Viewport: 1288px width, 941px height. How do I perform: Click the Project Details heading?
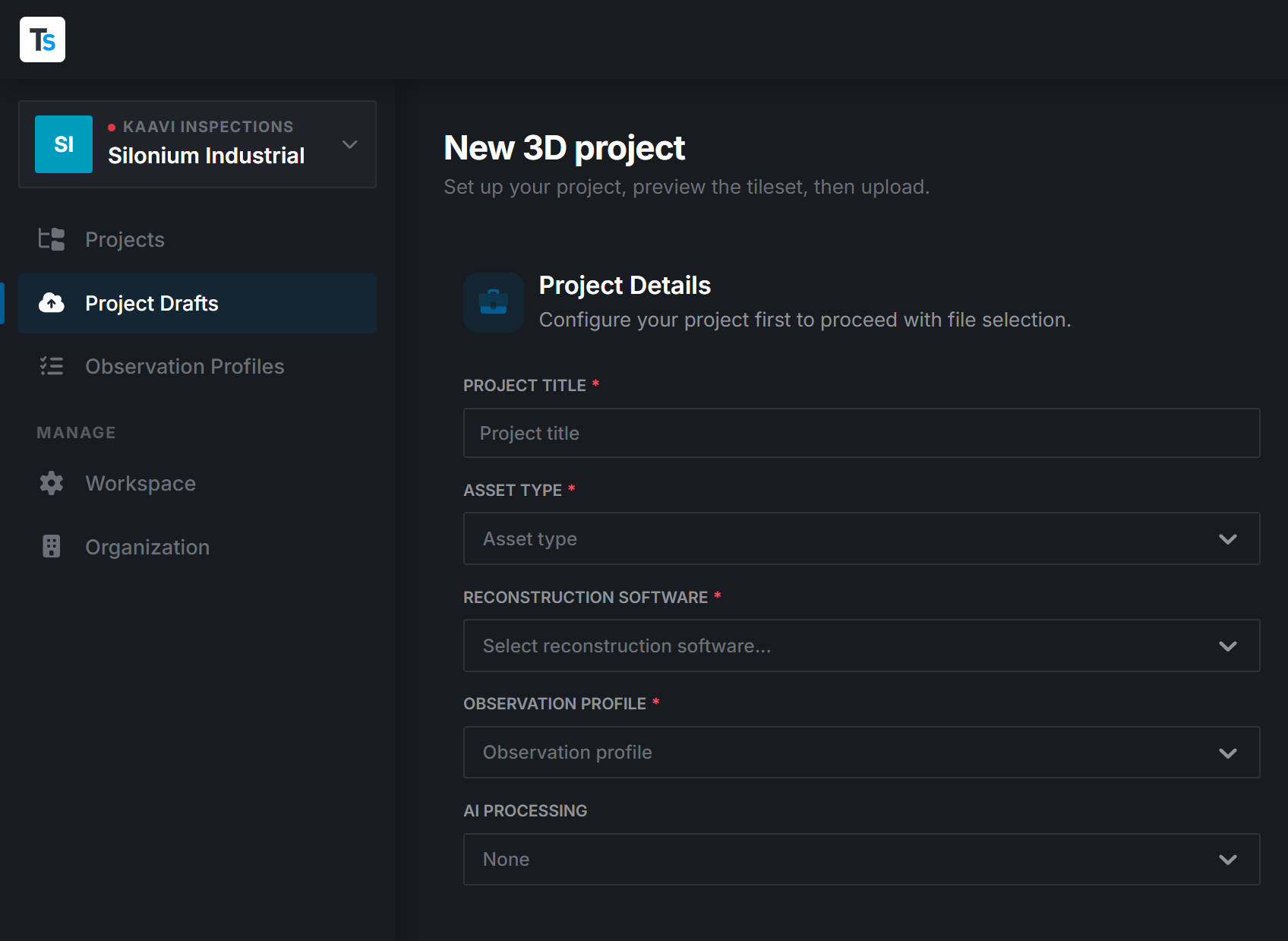coord(625,286)
